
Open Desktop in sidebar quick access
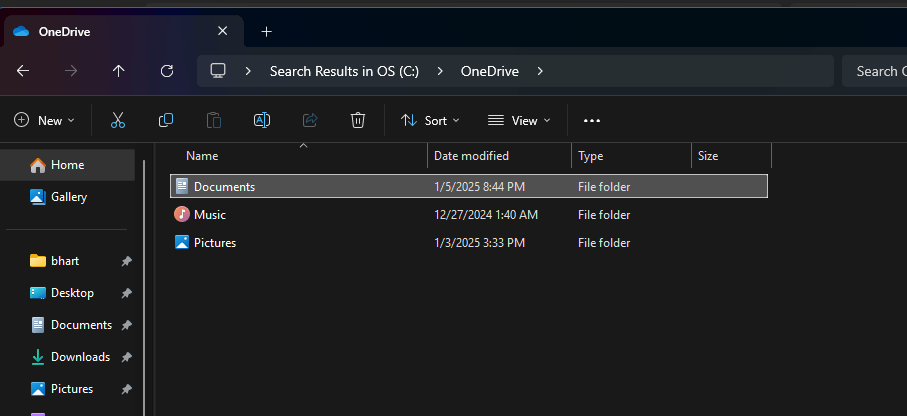[x=68, y=293]
